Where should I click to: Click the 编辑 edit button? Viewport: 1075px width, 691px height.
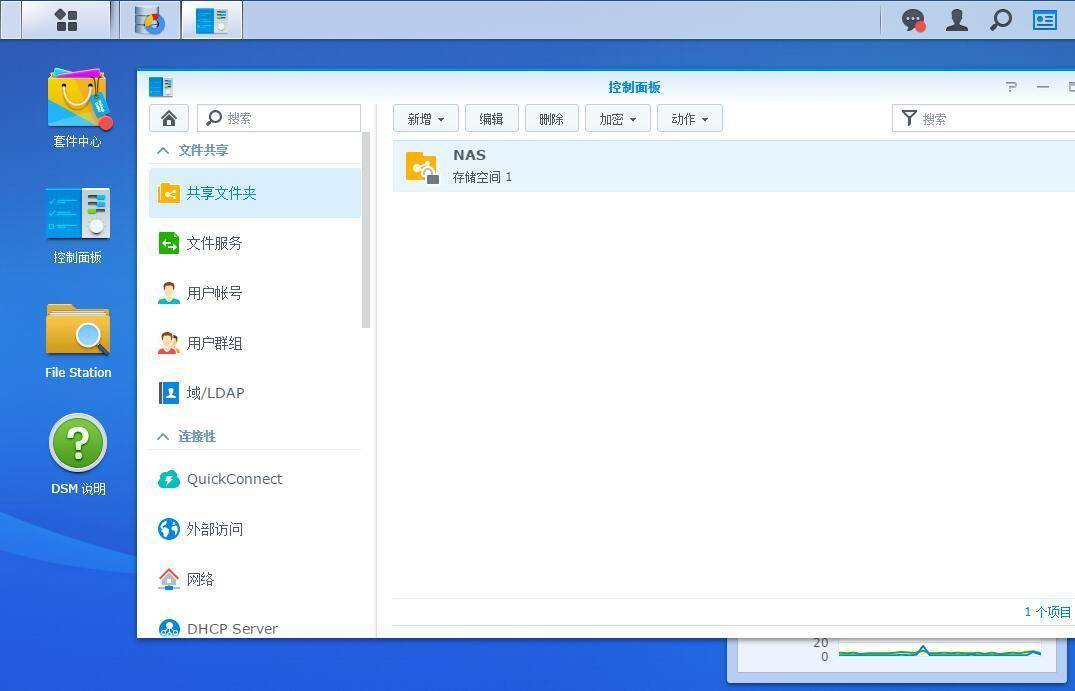pos(491,119)
